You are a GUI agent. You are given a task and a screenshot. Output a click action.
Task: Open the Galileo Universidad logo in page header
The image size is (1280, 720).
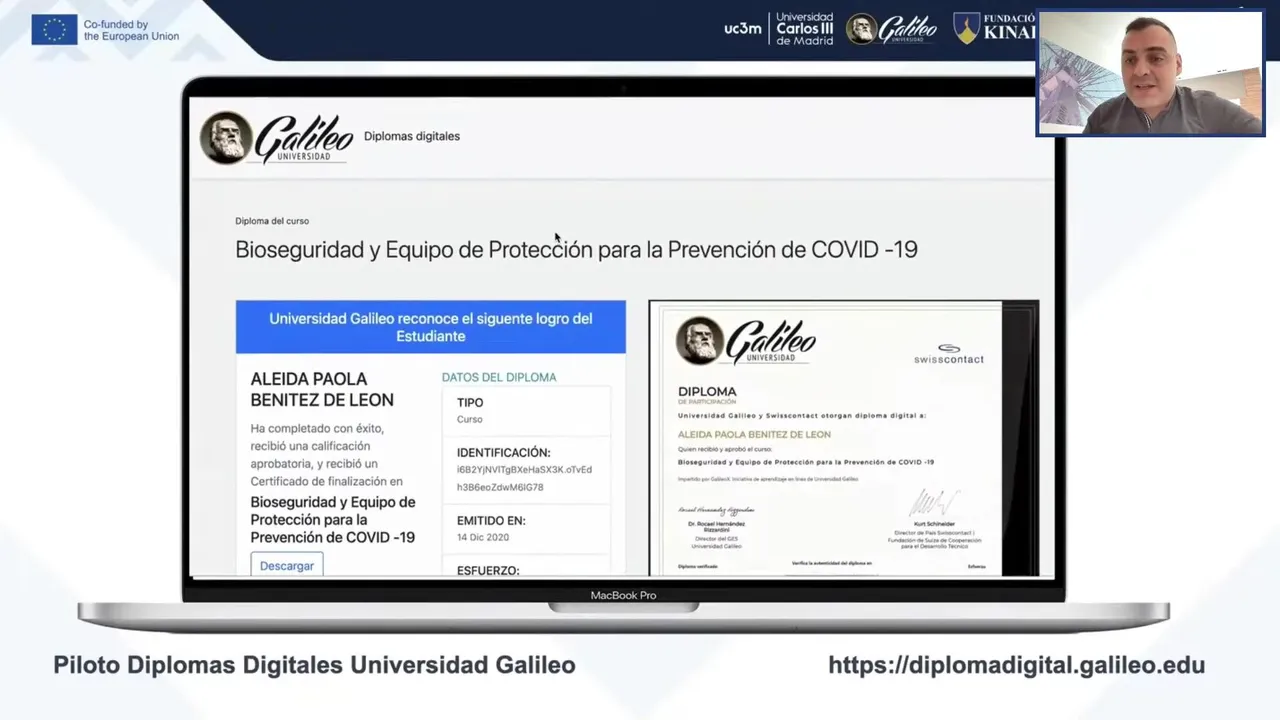click(x=276, y=137)
